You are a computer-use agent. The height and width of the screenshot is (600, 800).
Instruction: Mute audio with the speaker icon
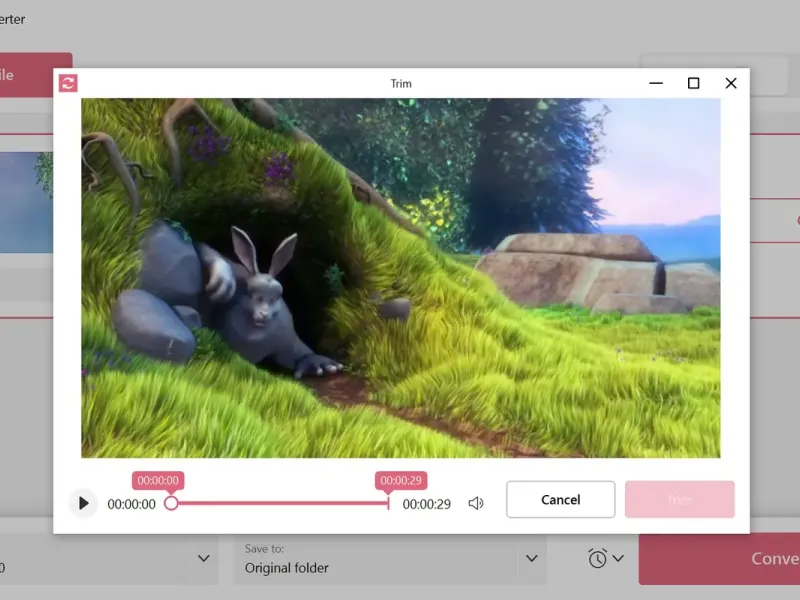click(476, 504)
